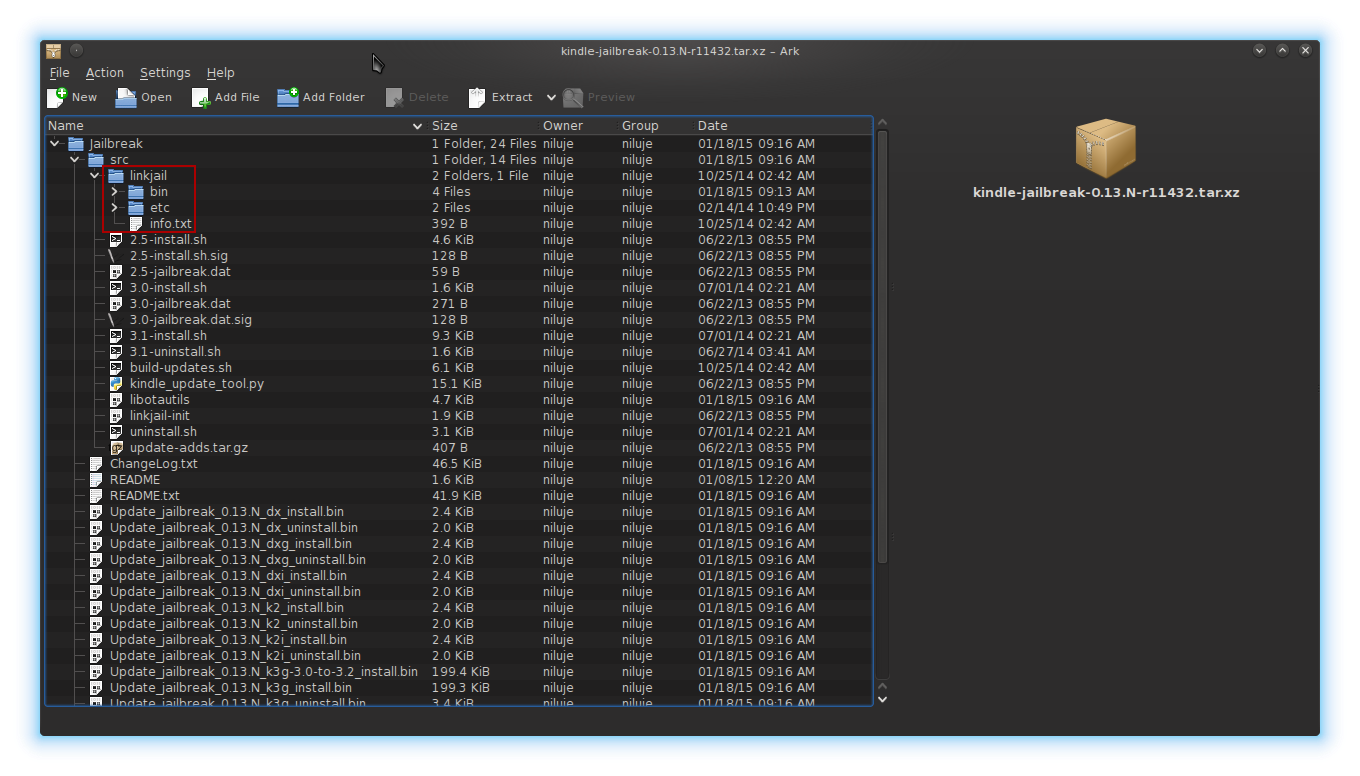Screen dimensions: 1360x776
Task: Click the Preview toolbar icon
Action: [573, 97]
